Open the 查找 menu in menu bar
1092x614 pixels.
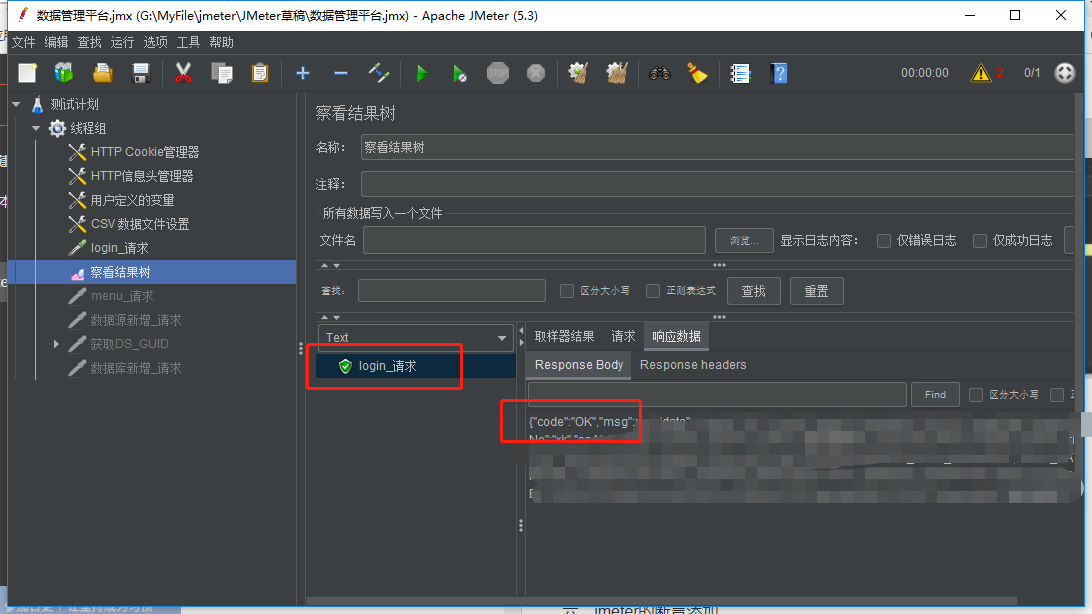(89, 42)
